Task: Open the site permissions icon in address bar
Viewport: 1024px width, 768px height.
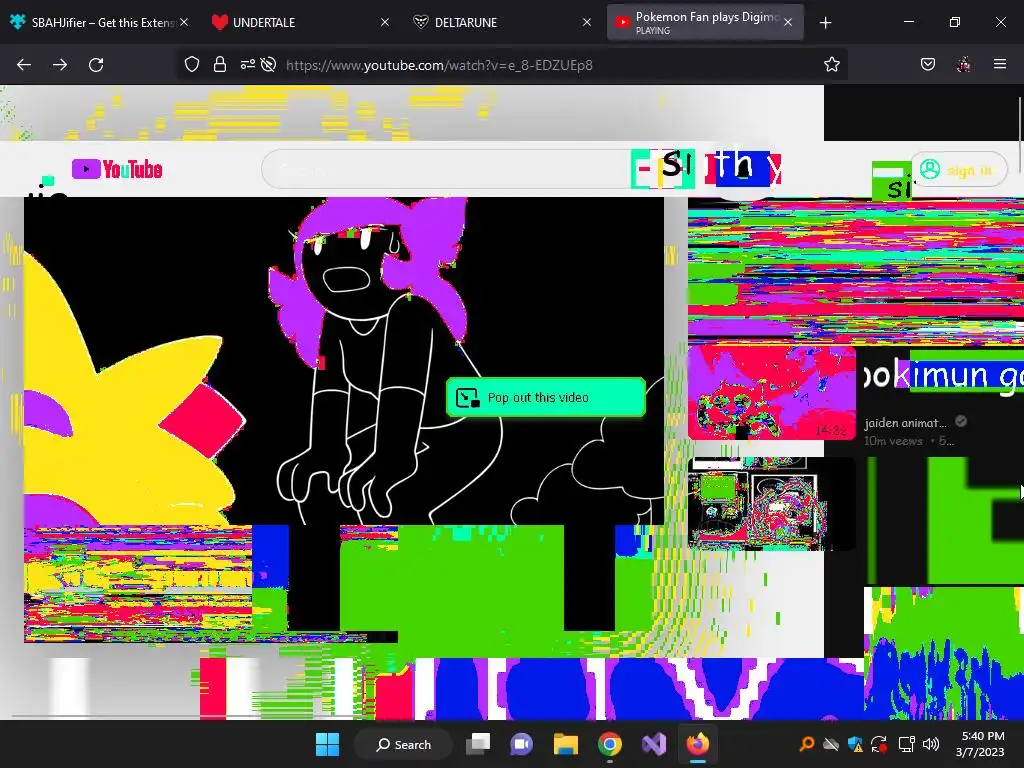Action: (248, 65)
